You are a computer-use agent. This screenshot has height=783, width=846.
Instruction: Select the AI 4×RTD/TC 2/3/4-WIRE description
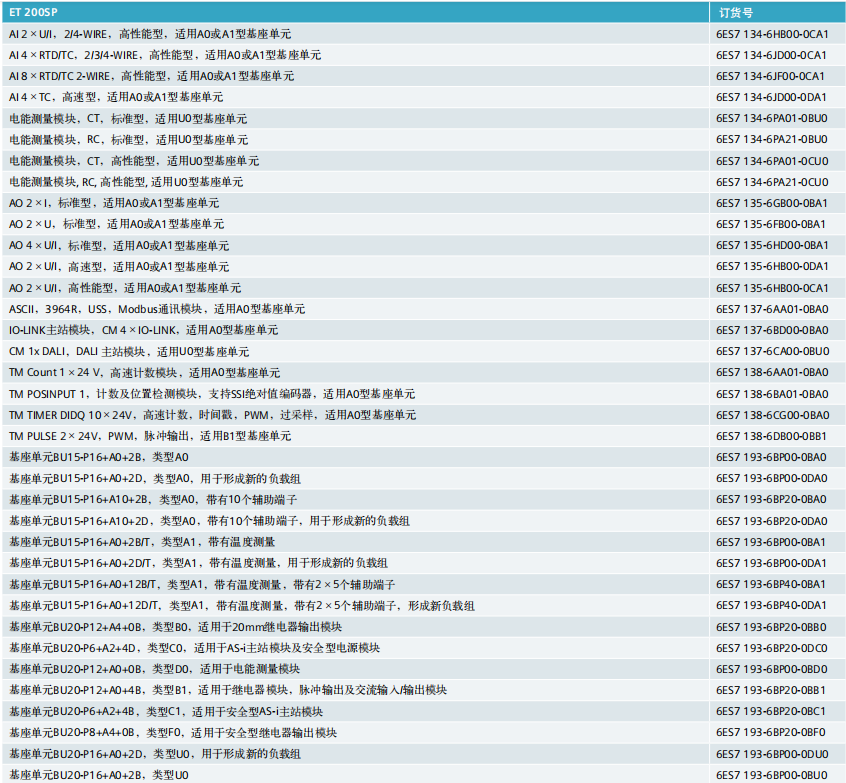tap(165, 55)
